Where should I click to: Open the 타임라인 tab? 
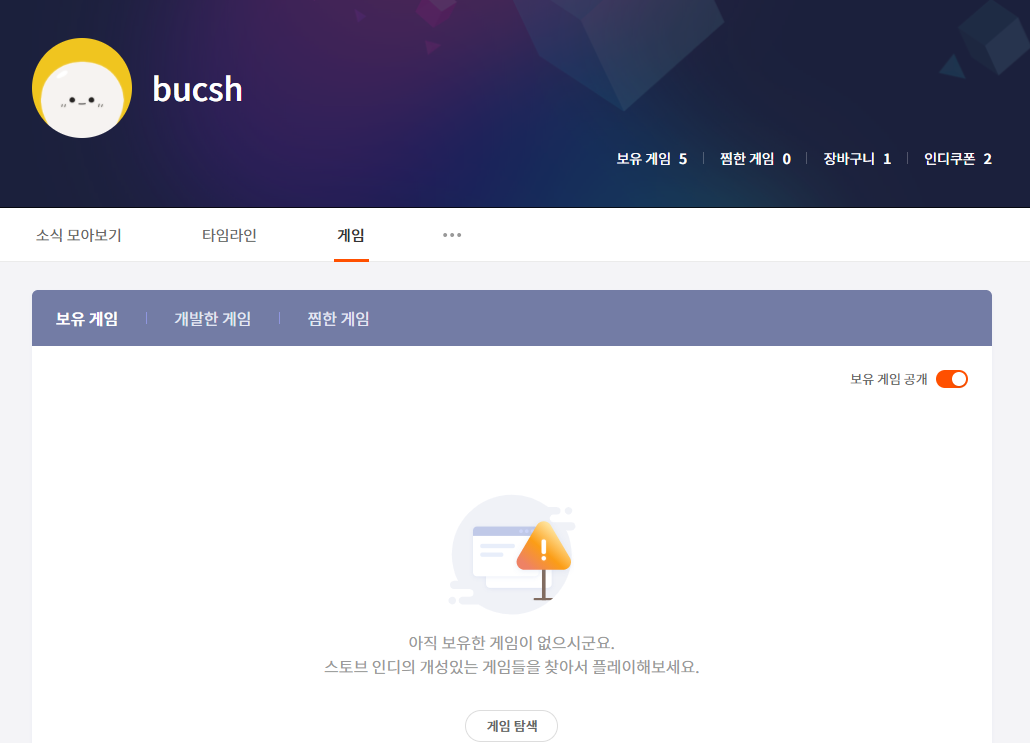pyautogui.click(x=229, y=236)
